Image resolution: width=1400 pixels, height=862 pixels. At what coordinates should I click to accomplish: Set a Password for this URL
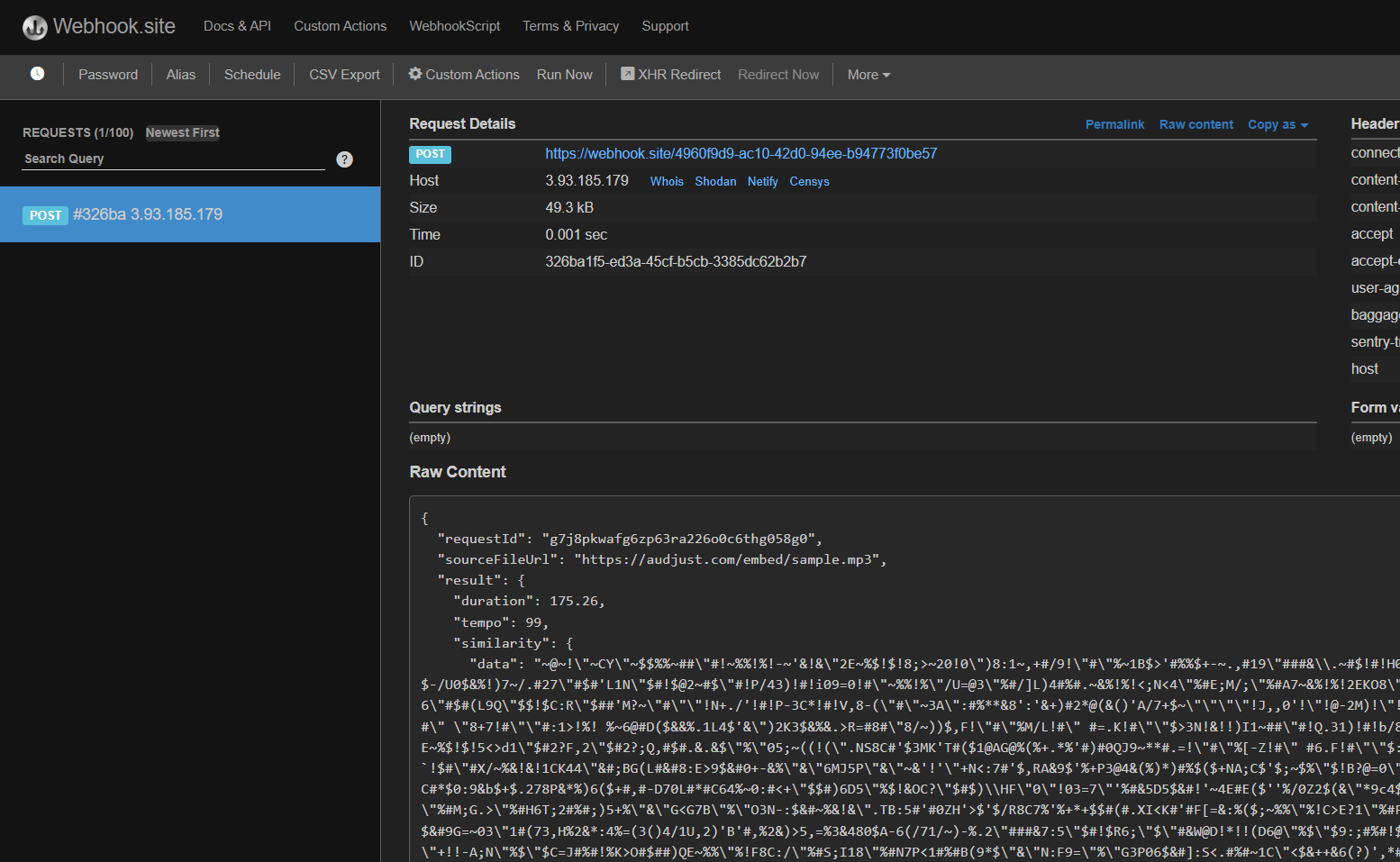pos(108,75)
